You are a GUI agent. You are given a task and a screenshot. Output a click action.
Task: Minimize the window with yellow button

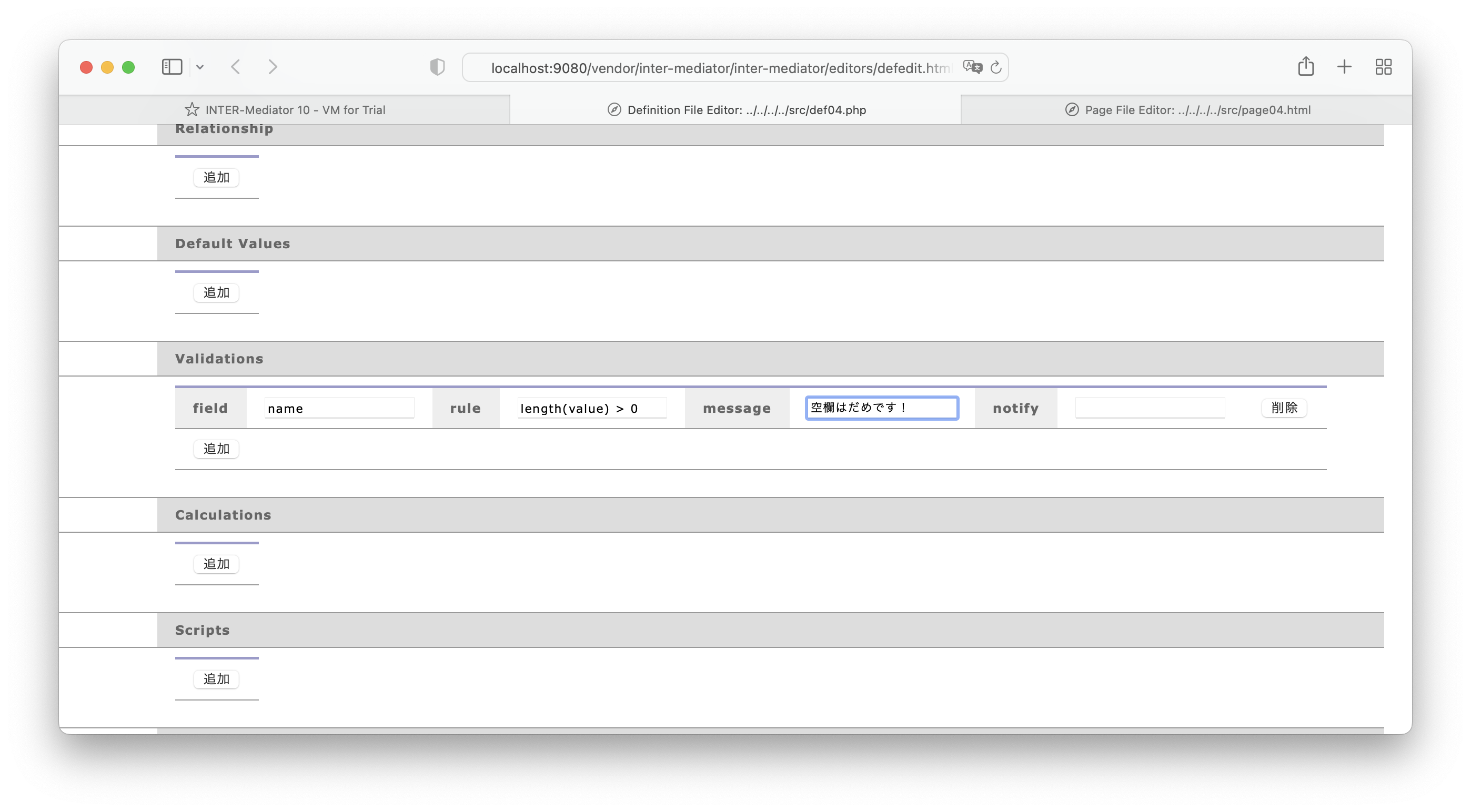click(107, 67)
